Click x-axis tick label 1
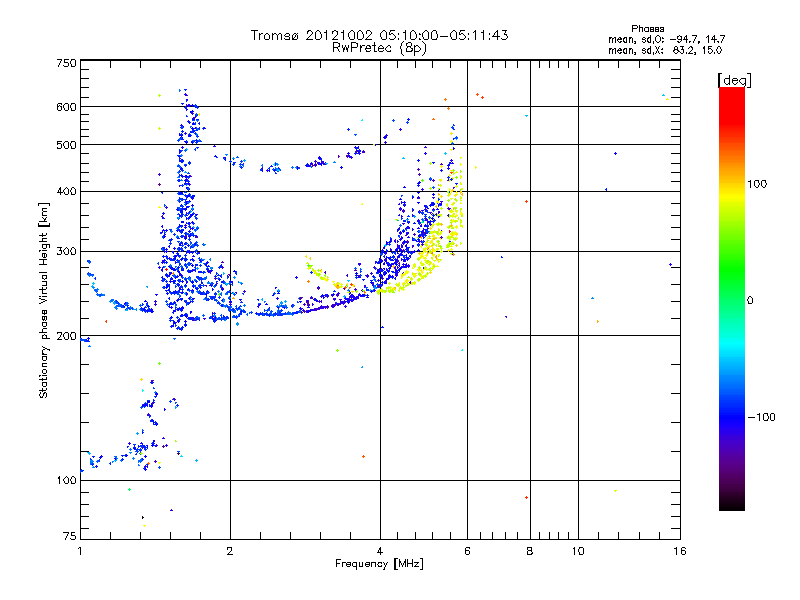Screen dimensions: 800x600 80,551
